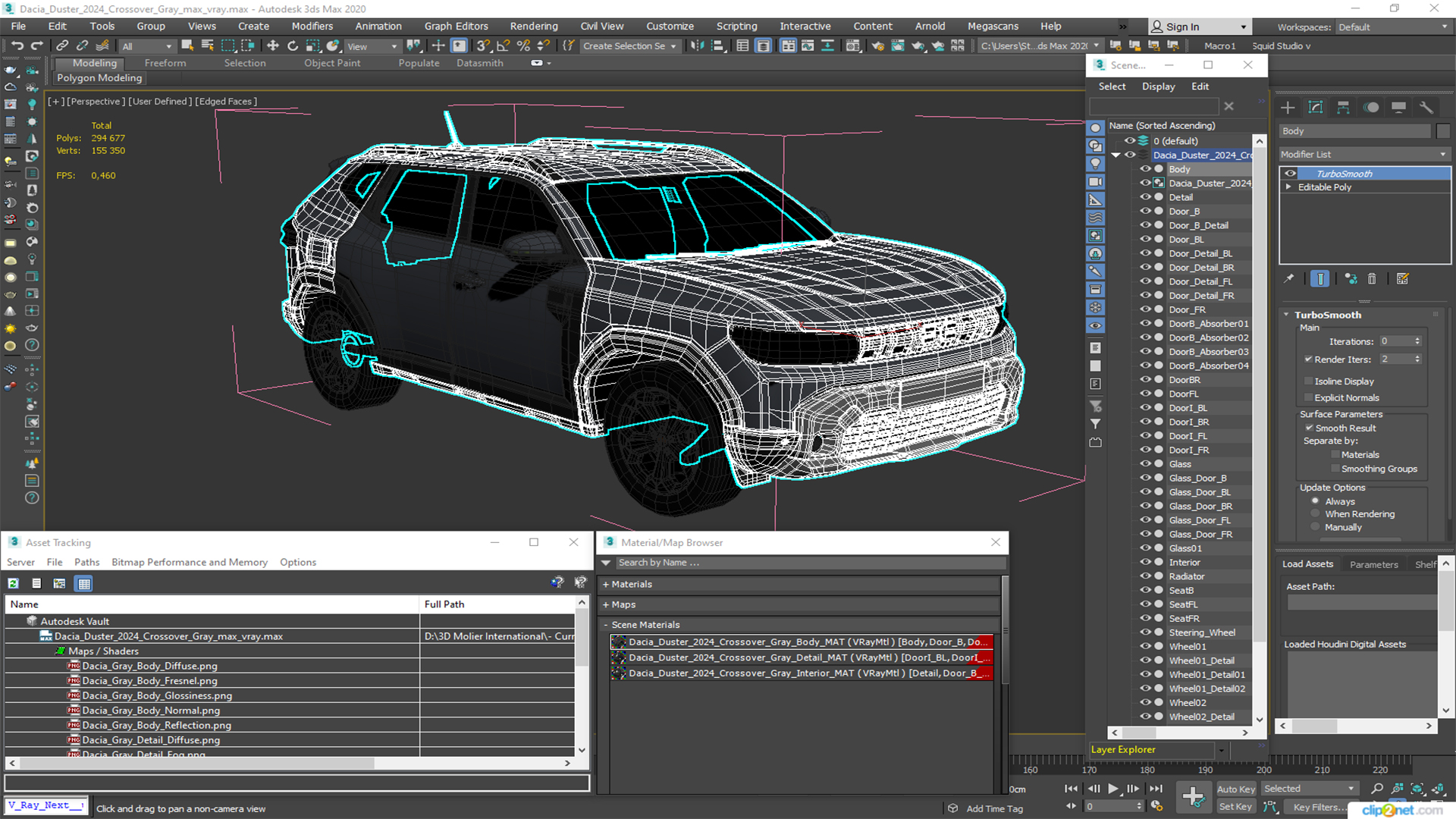Collapse the Dacia_Duster_2024 layer in Scene Explorer
The image size is (1456, 819).
[x=1116, y=155]
